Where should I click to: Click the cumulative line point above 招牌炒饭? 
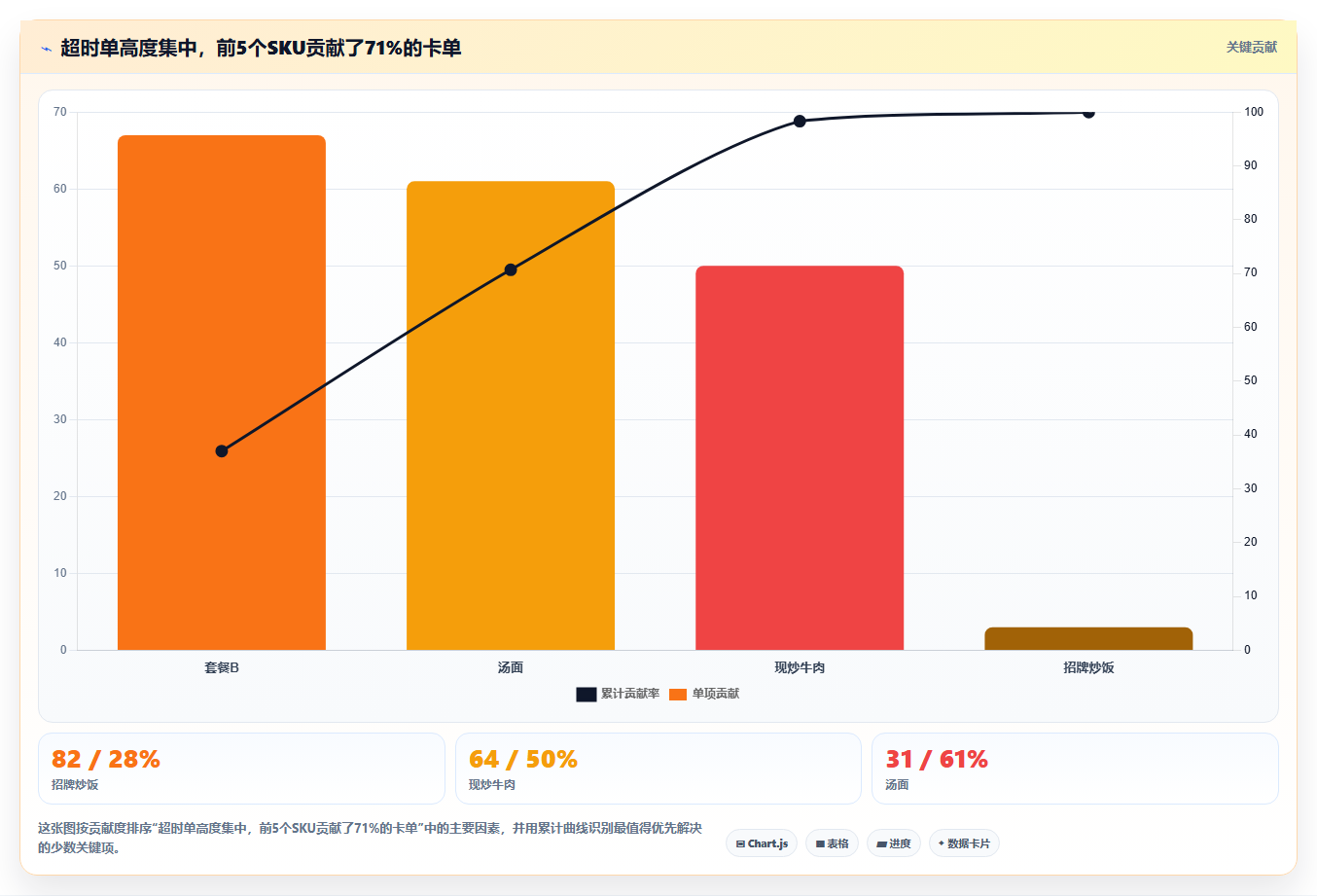(1088, 113)
